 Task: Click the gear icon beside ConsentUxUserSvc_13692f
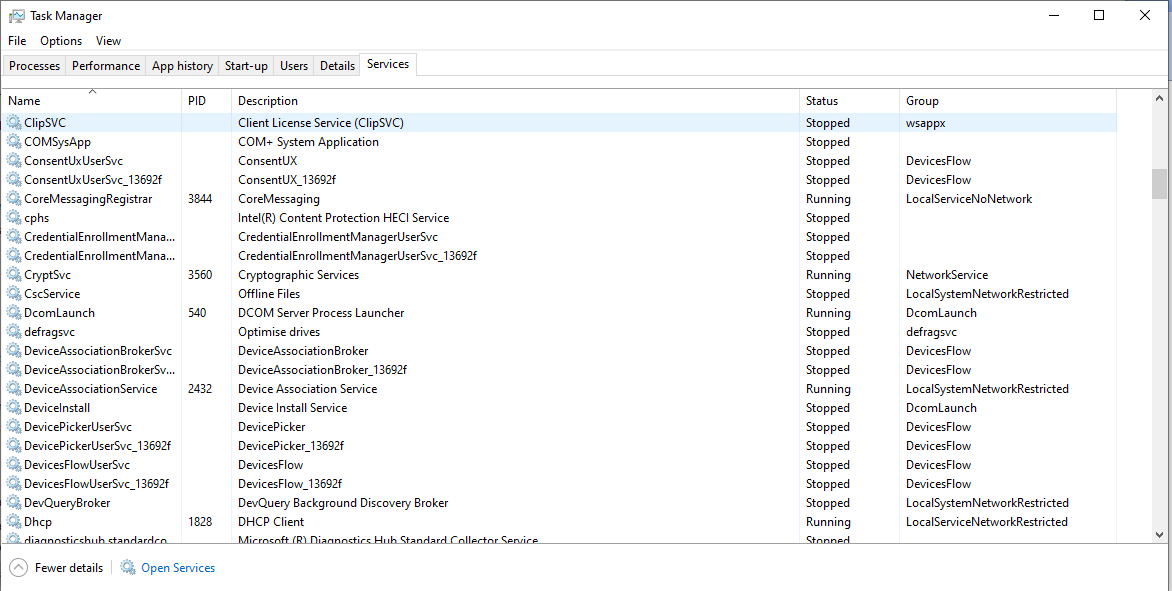click(x=13, y=179)
